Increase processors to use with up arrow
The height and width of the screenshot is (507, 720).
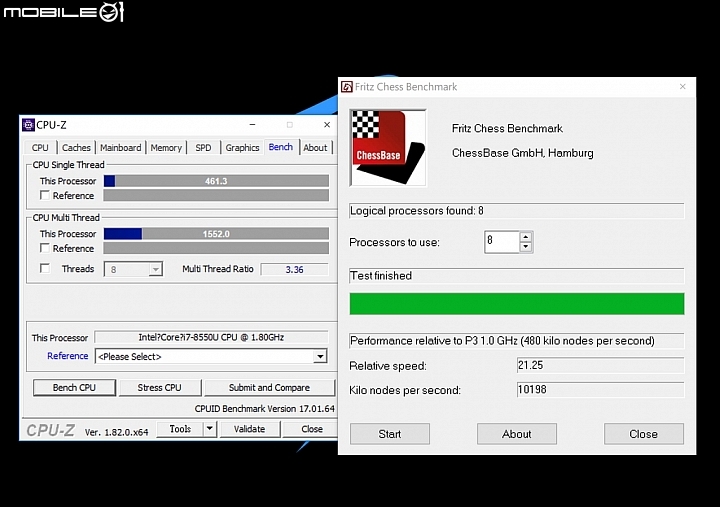point(526,237)
